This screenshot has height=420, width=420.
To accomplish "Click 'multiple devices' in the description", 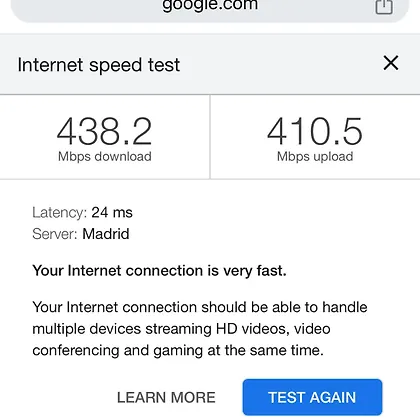I will click(87, 329).
